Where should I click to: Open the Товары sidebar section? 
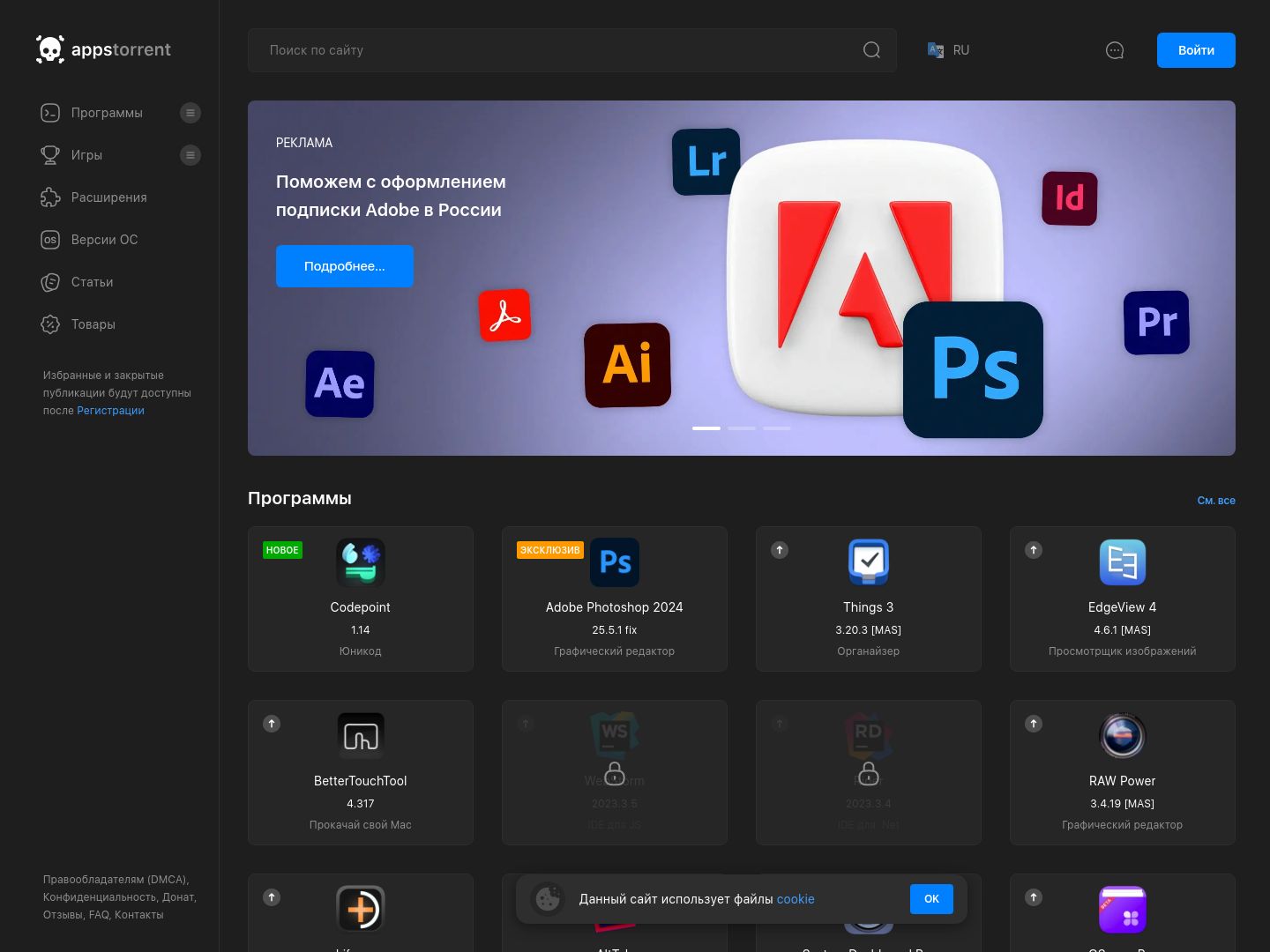pos(93,324)
